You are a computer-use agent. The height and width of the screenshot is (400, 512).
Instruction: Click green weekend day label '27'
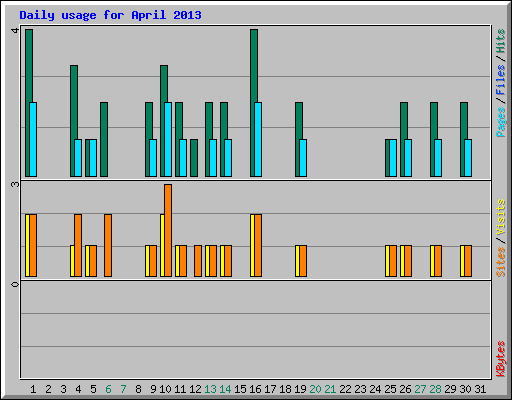tap(420, 389)
